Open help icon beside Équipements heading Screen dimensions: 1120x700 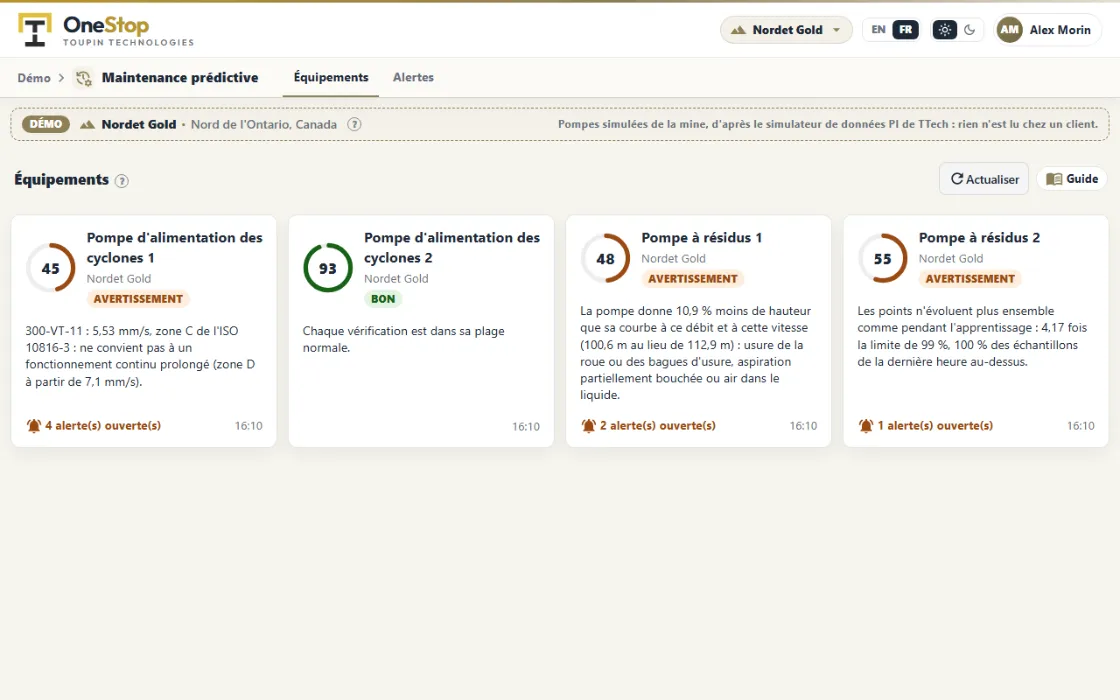coord(122,181)
